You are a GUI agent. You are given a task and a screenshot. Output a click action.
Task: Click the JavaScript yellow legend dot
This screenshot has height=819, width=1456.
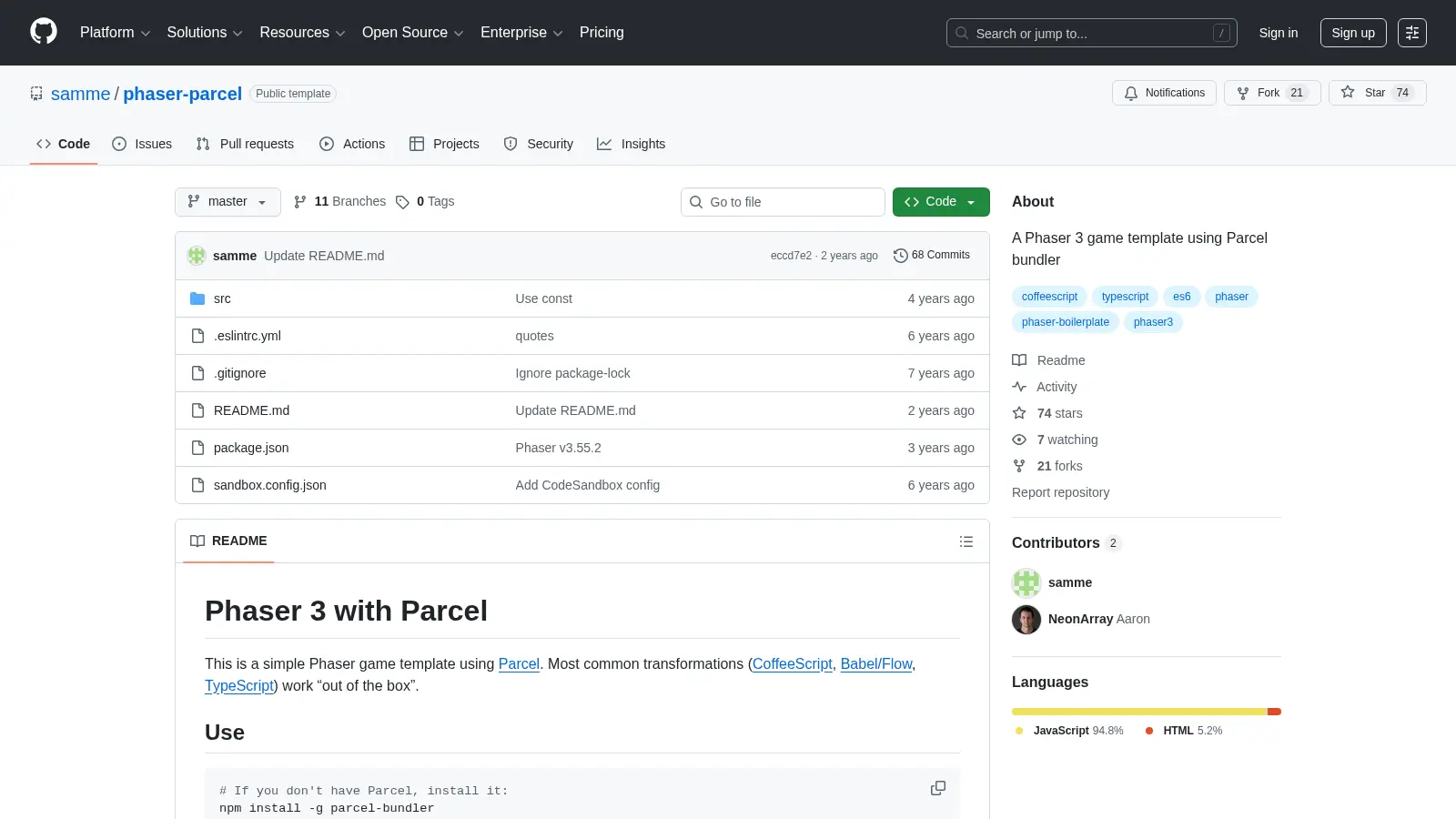tap(1019, 731)
